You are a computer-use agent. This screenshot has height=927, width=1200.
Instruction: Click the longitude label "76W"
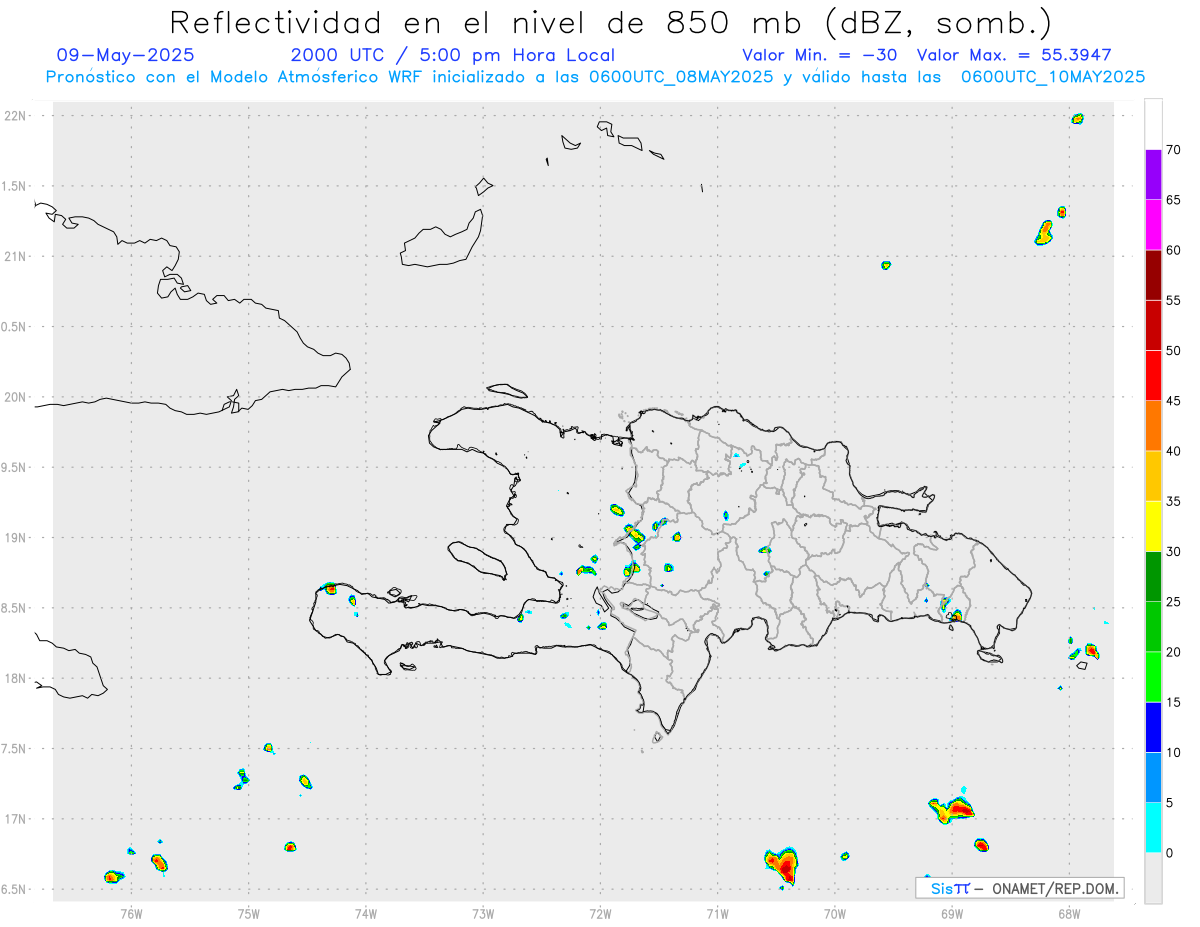tap(131, 913)
